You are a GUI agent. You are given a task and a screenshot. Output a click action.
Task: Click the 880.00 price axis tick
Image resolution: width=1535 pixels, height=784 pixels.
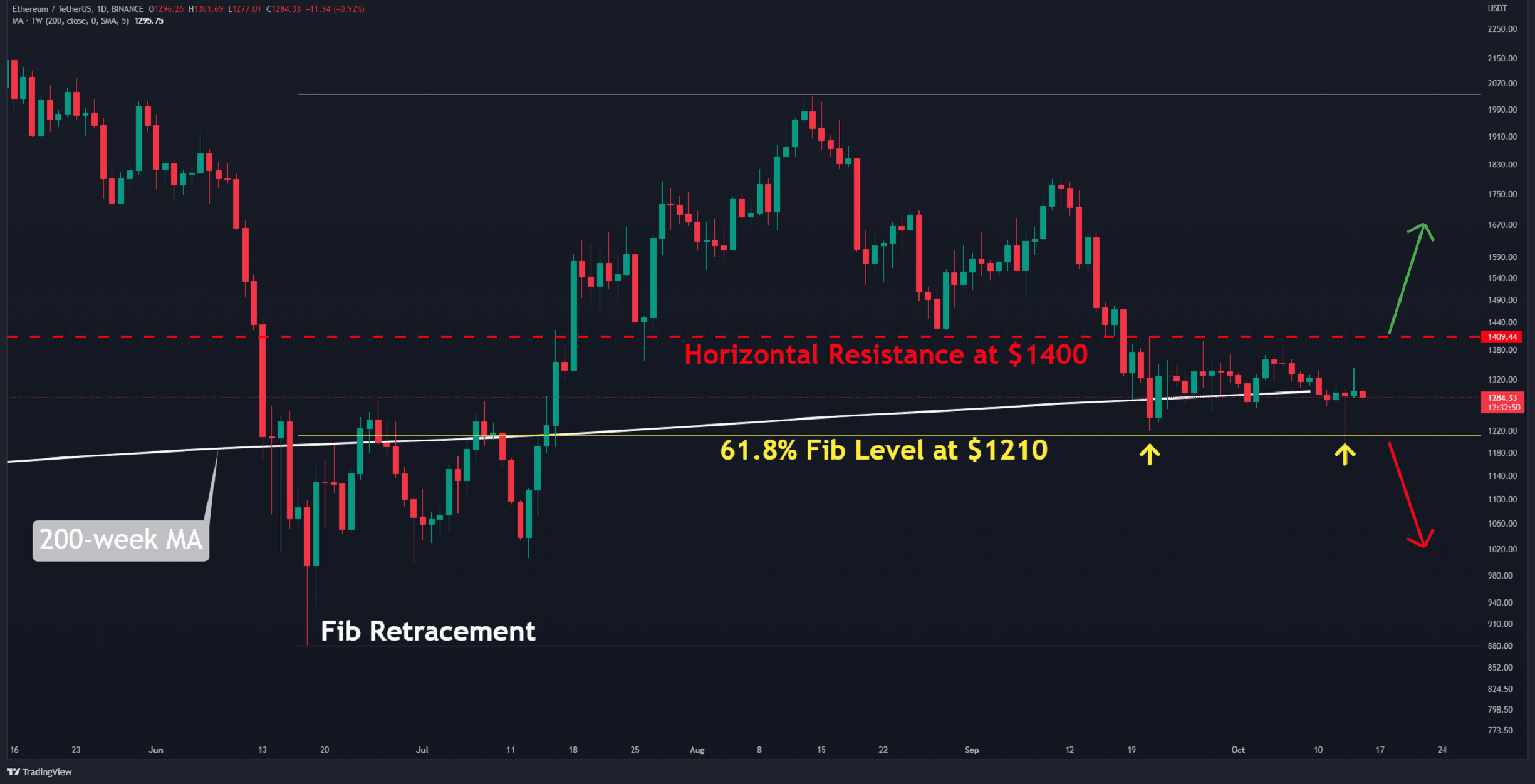[x=1501, y=646]
